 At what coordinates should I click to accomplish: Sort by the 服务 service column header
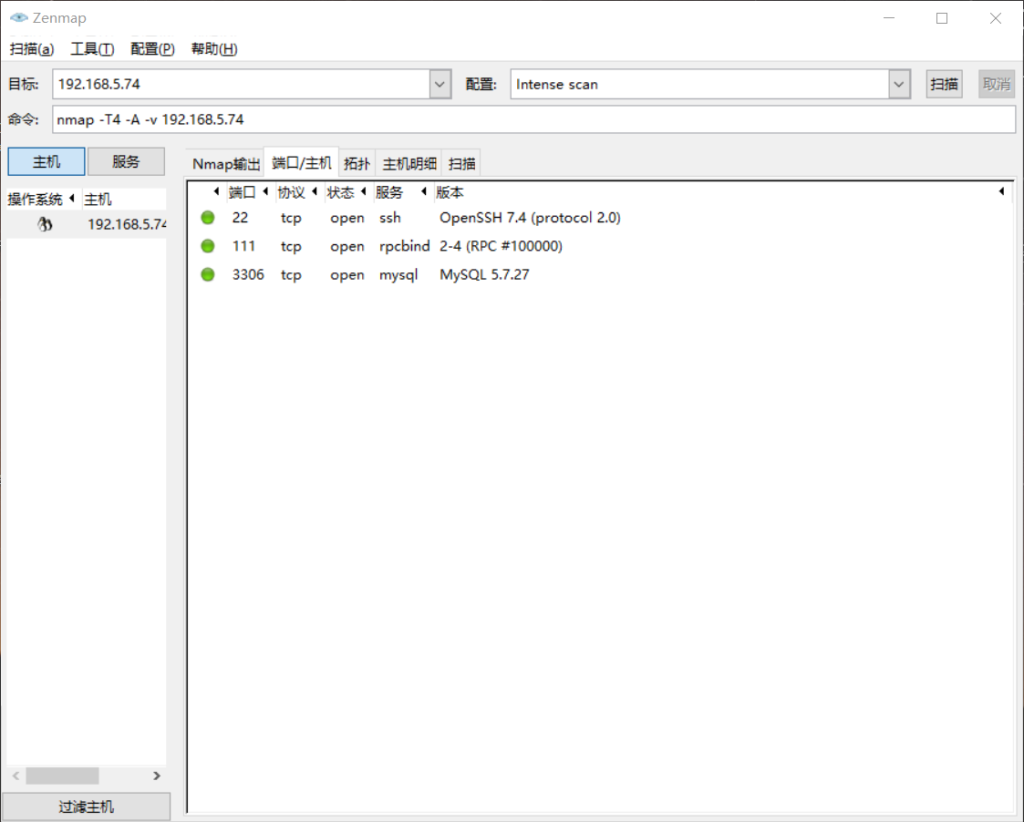point(389,192)
